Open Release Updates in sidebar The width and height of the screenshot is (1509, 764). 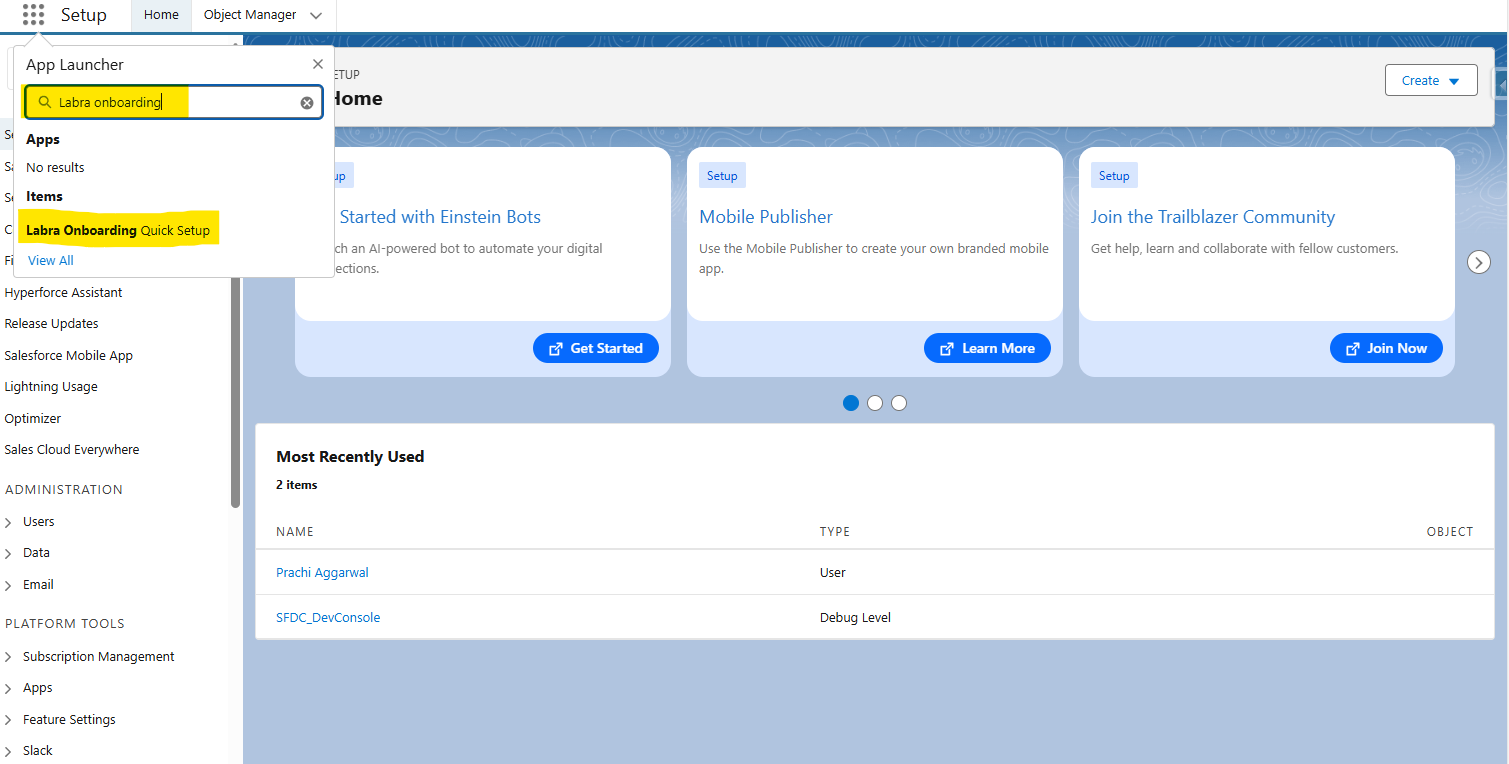point(51,324)
